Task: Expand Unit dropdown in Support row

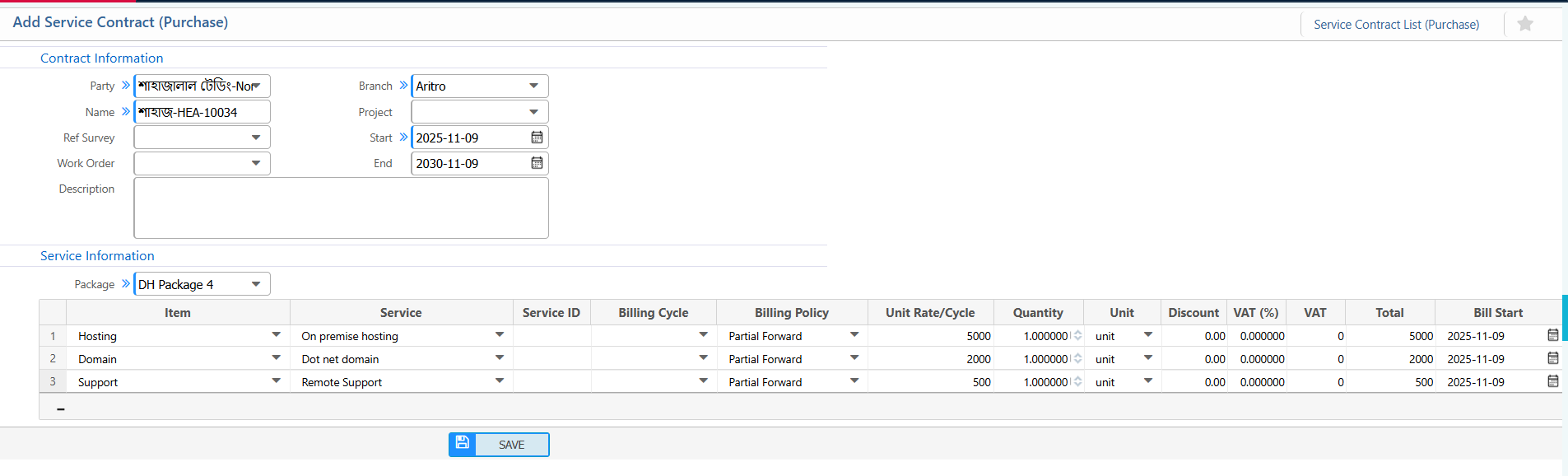Action: [1148, 381]
